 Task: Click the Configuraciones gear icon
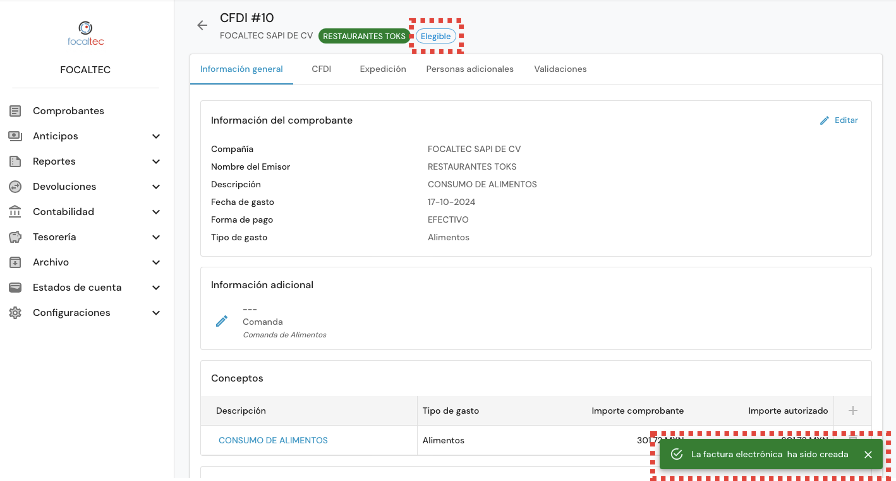15,312
